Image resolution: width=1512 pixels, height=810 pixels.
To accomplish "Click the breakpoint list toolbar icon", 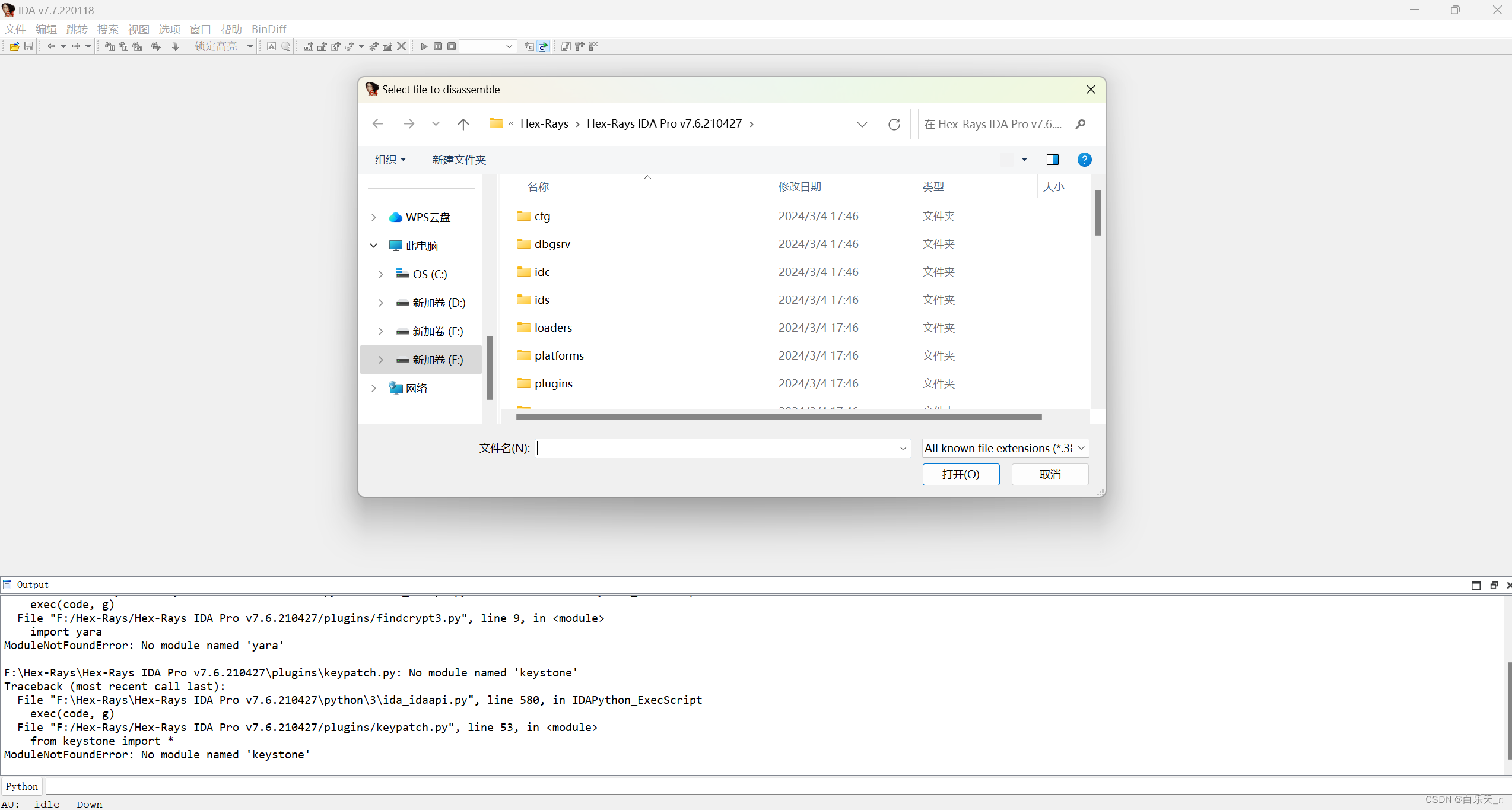I will click(x=566, y=46).
